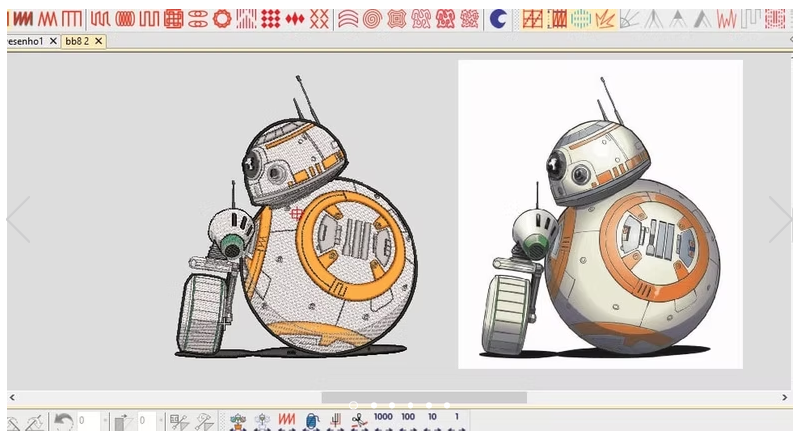Switch to the bb8 2 tab
The height and width of the screenshot is (436, 799).
click(77, 41)
